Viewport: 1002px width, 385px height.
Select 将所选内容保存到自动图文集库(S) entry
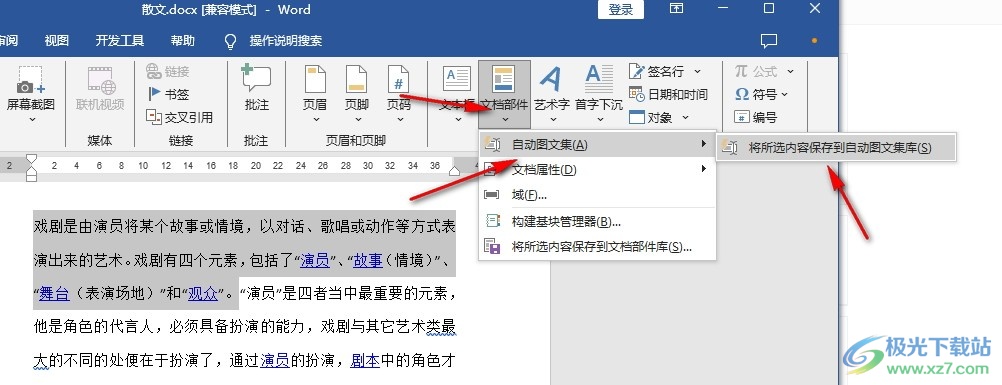(x=836, y=148)
